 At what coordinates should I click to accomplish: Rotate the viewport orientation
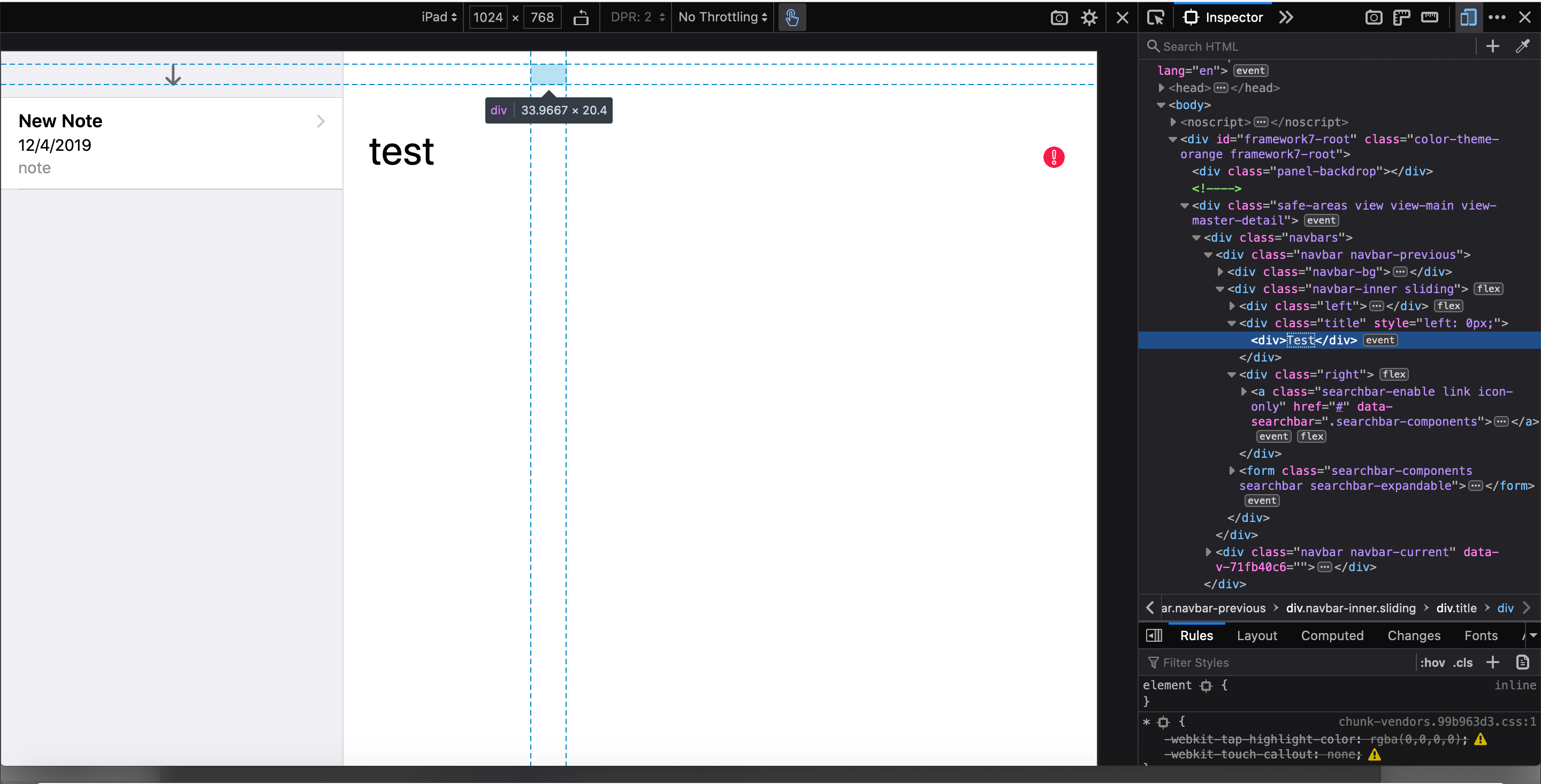click(581, 17)
